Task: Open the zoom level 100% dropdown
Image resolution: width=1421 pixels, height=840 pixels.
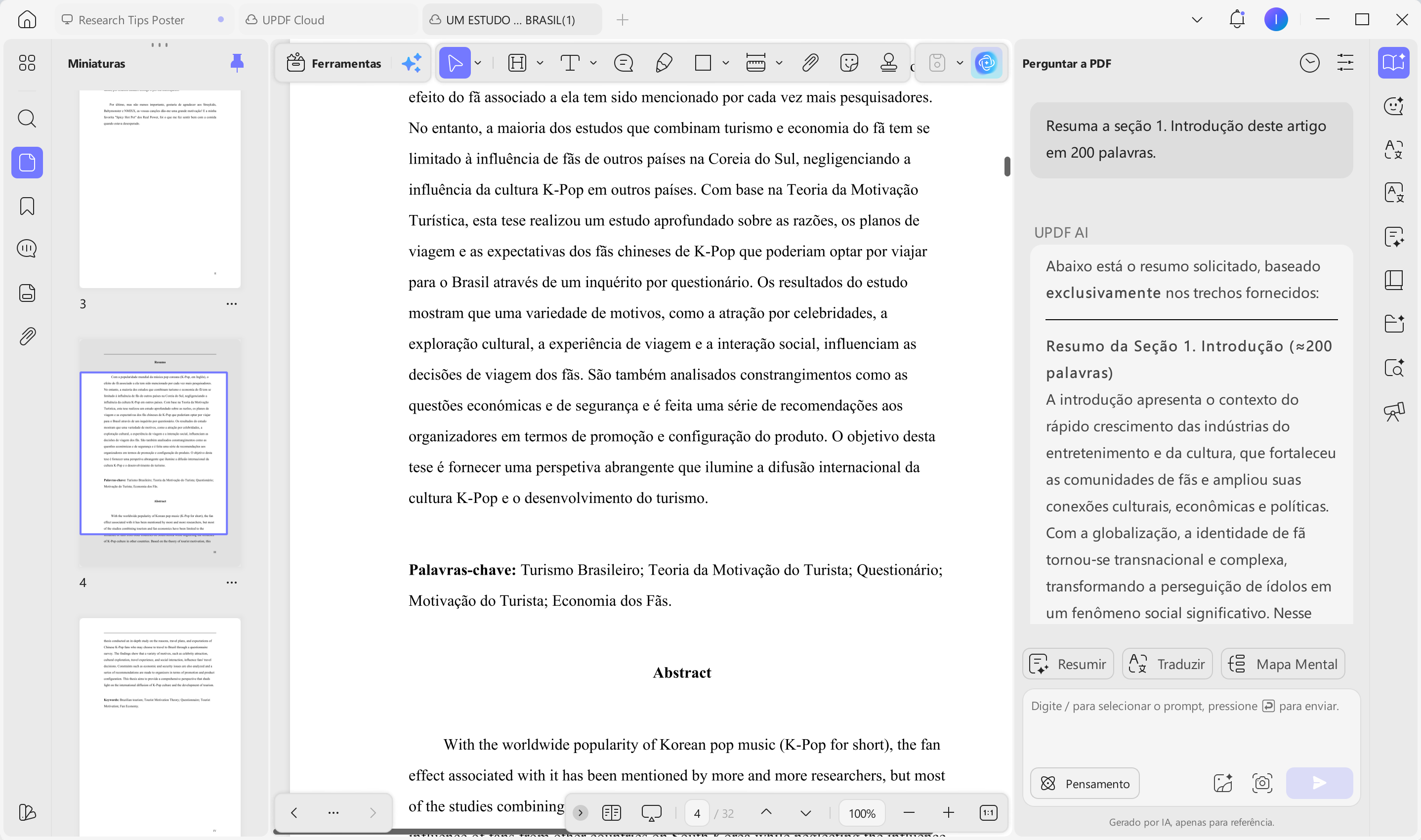Action: point(861,813)
